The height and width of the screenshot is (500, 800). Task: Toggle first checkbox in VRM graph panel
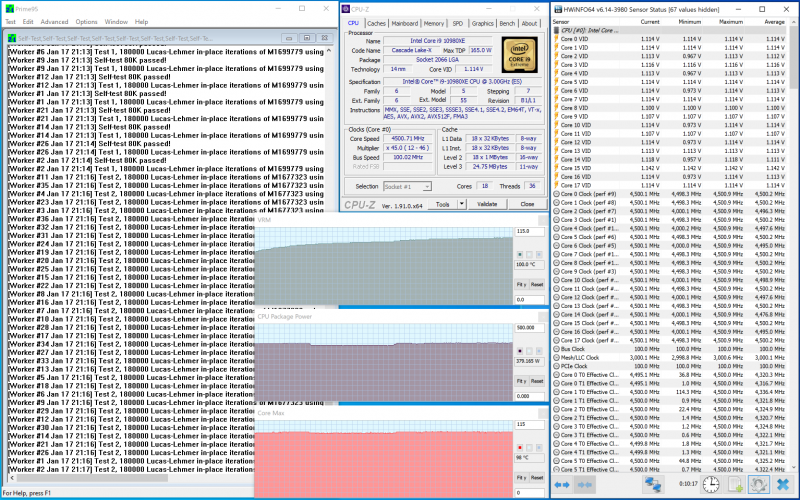[520, 254]
